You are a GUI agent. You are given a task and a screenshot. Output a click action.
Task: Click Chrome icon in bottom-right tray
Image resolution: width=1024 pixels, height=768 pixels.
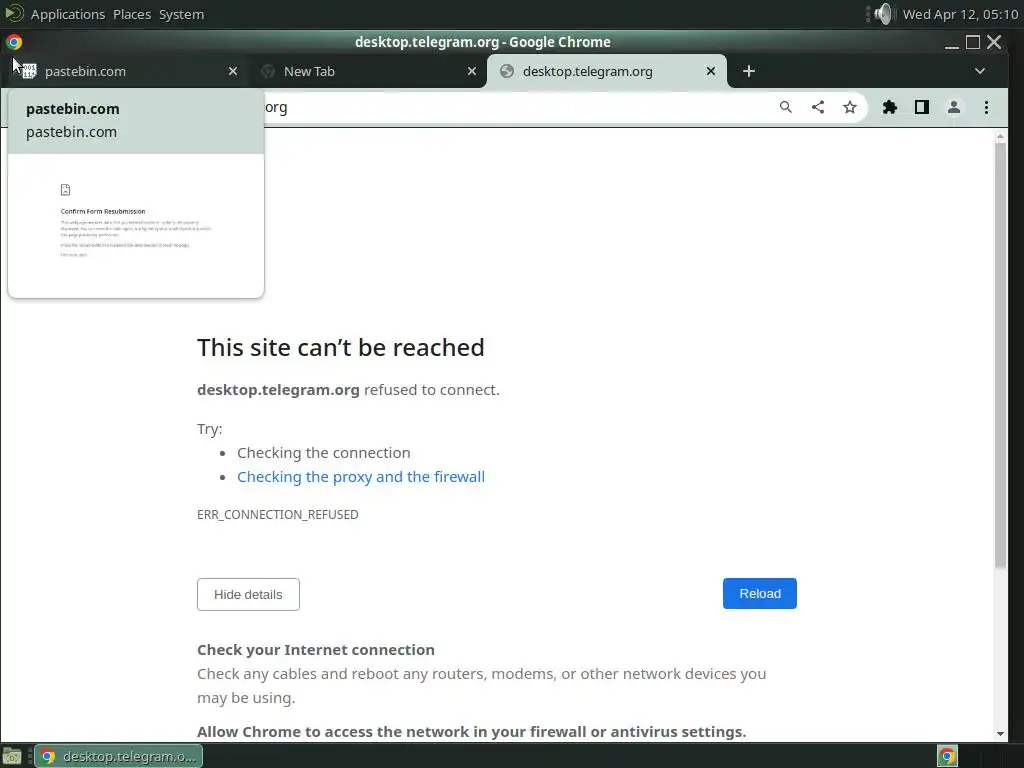point(947,756)
